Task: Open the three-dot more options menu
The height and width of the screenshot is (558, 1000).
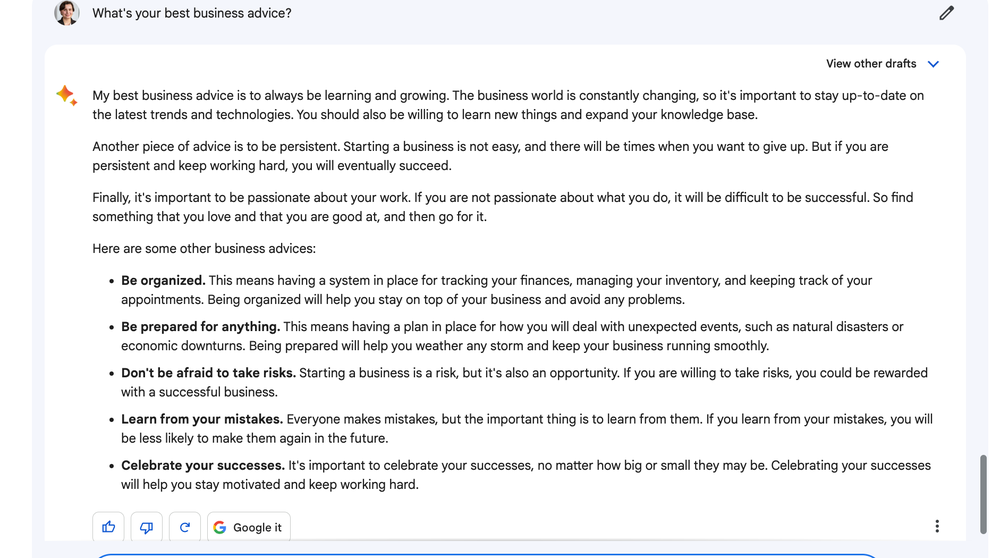Action: [936, 526]
